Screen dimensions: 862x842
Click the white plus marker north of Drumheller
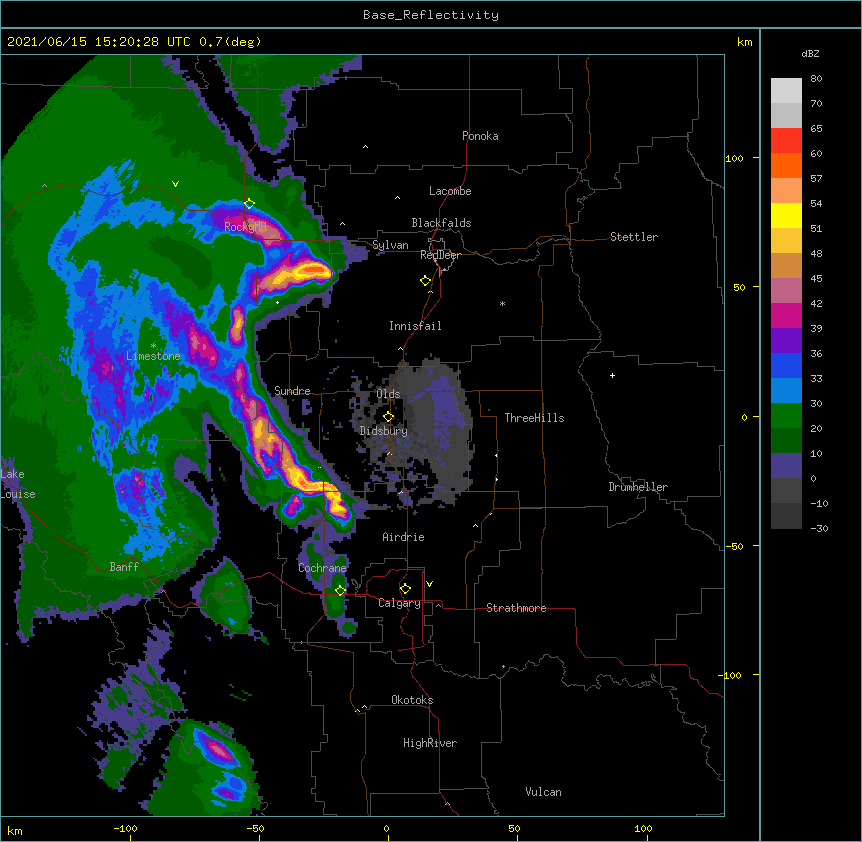point(612,375)
